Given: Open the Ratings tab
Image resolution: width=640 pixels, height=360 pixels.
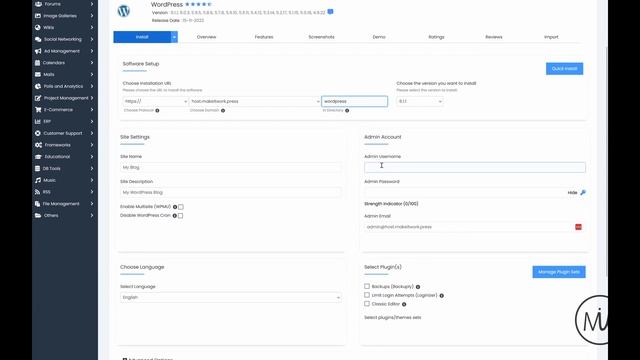Looking at the screenshot, I should [436, 37].
